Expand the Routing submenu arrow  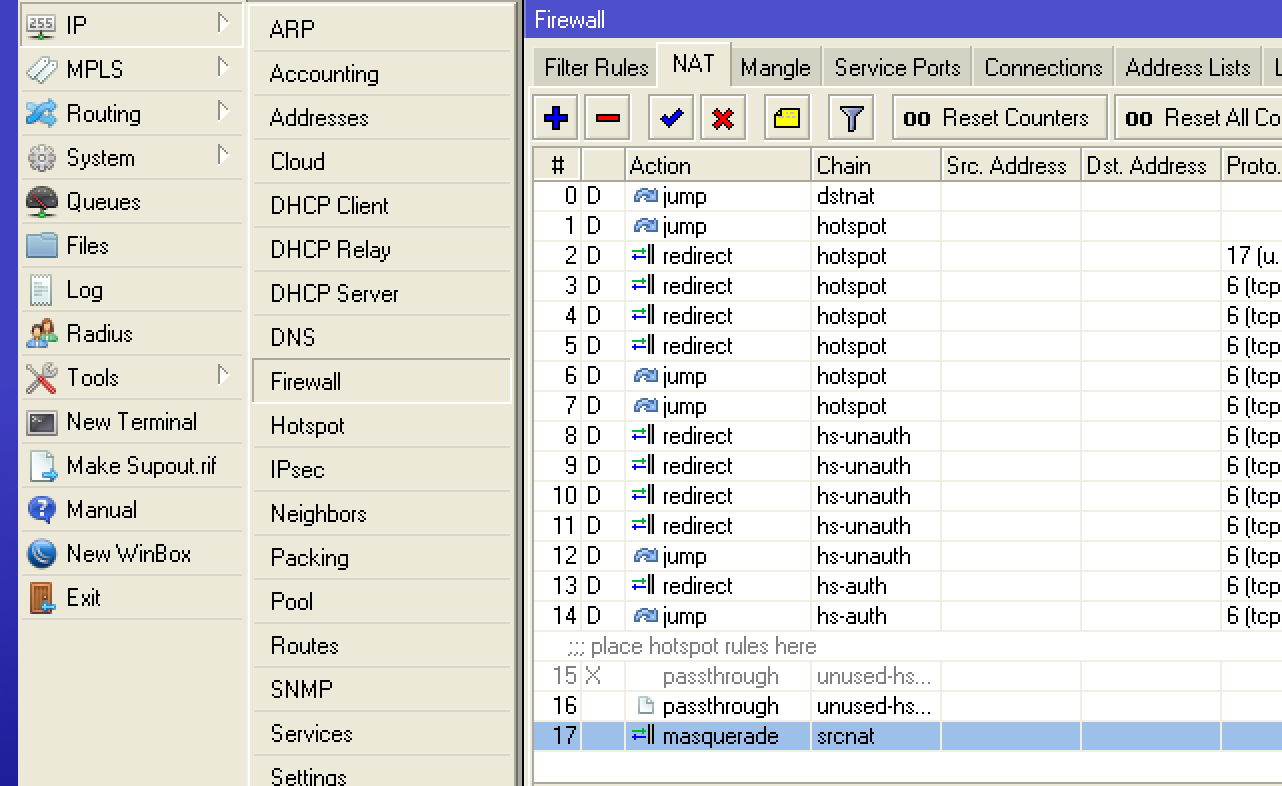tap(223, 111)
